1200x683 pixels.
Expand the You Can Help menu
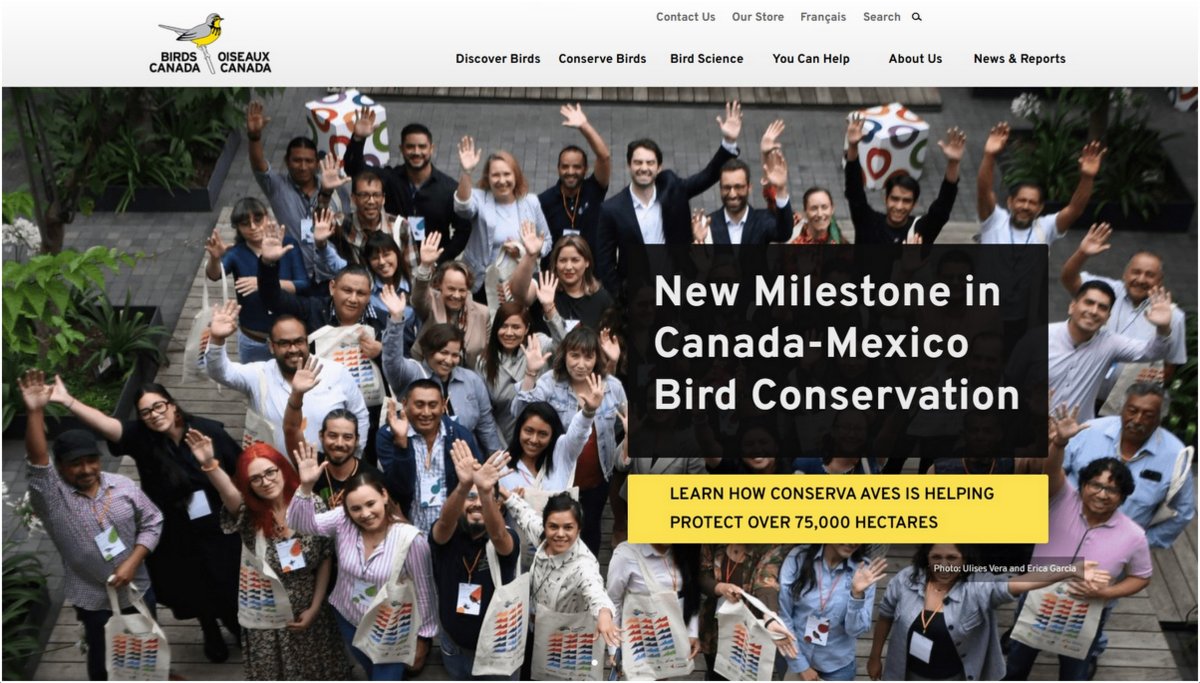coord(811,59)
